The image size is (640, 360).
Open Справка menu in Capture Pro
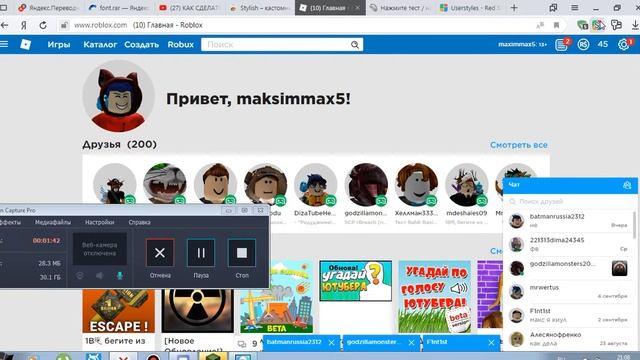[140, 222]
